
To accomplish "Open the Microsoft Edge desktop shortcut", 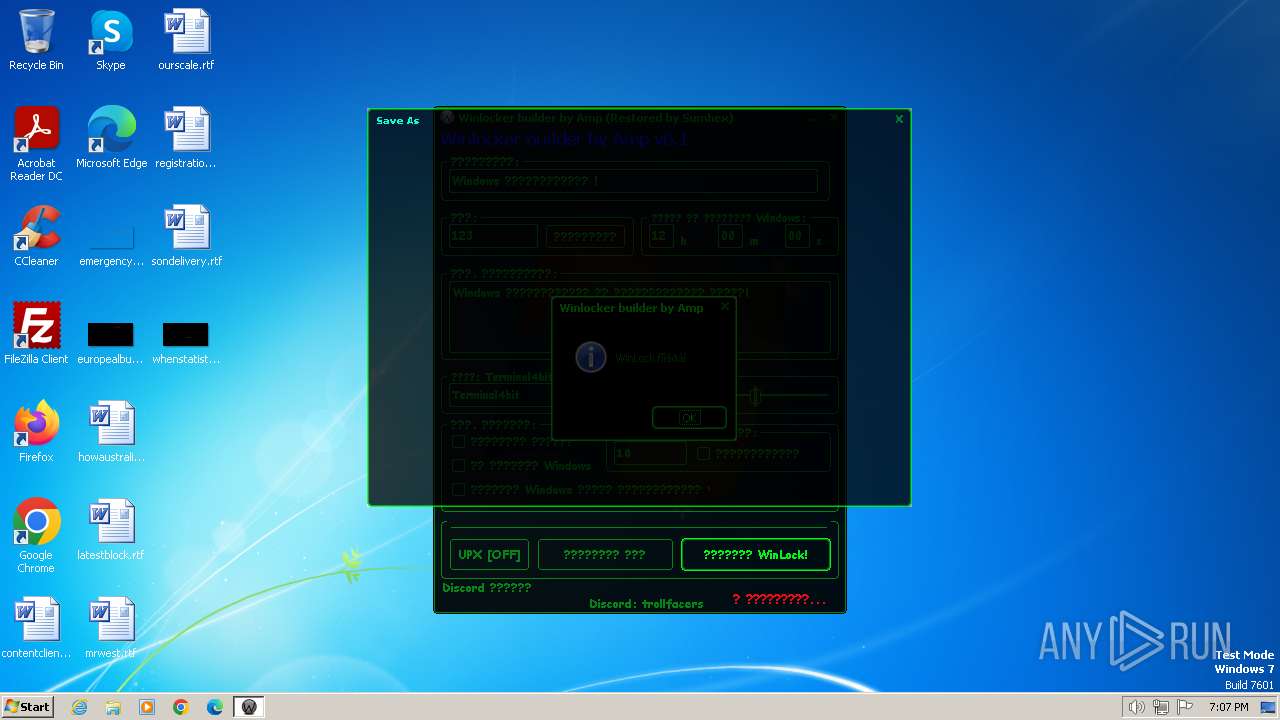I will pos(111,139).
